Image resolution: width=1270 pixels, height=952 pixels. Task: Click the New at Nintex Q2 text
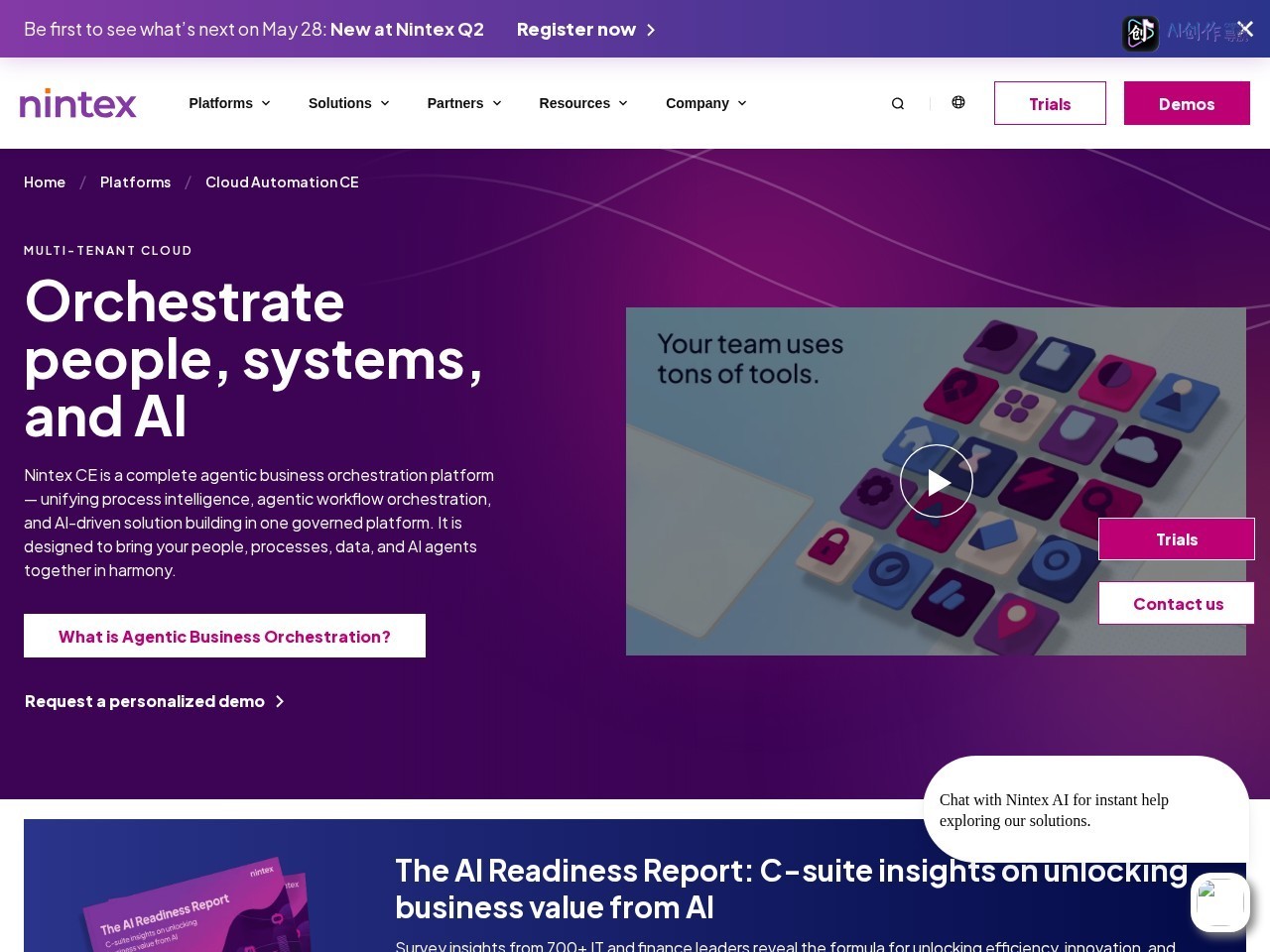(x=407, y=30)
